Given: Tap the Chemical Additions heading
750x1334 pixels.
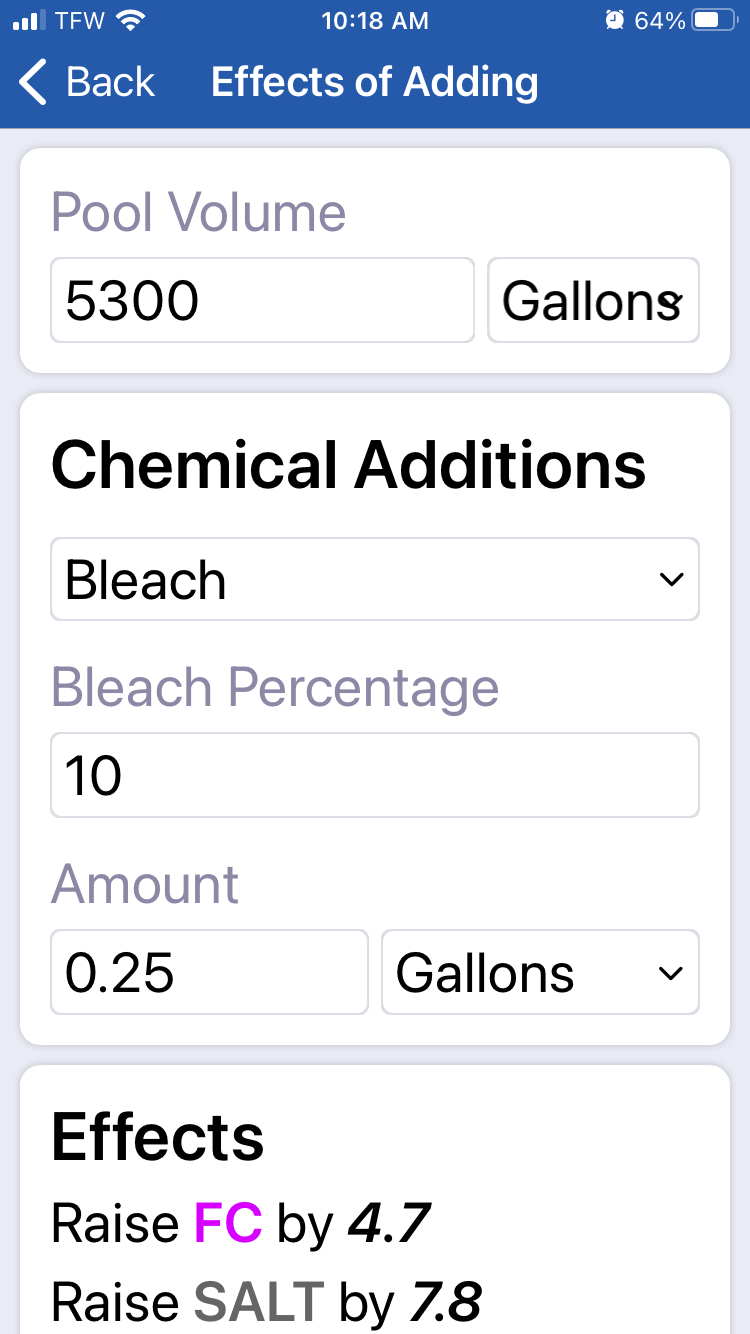Looking at the screenshot, I should [x=349, y=465].
